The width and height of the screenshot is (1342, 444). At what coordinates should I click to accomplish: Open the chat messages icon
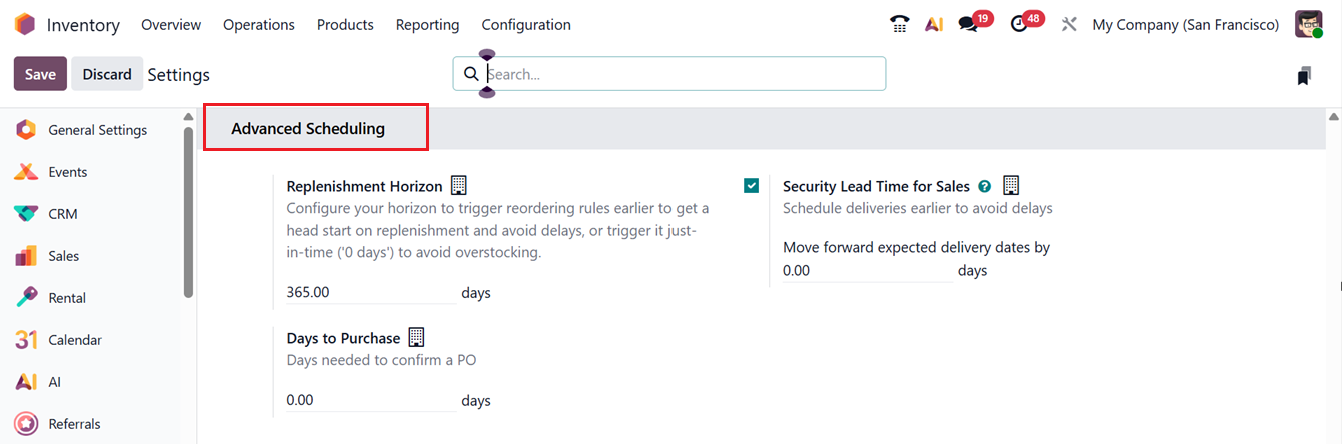(968, 25)
